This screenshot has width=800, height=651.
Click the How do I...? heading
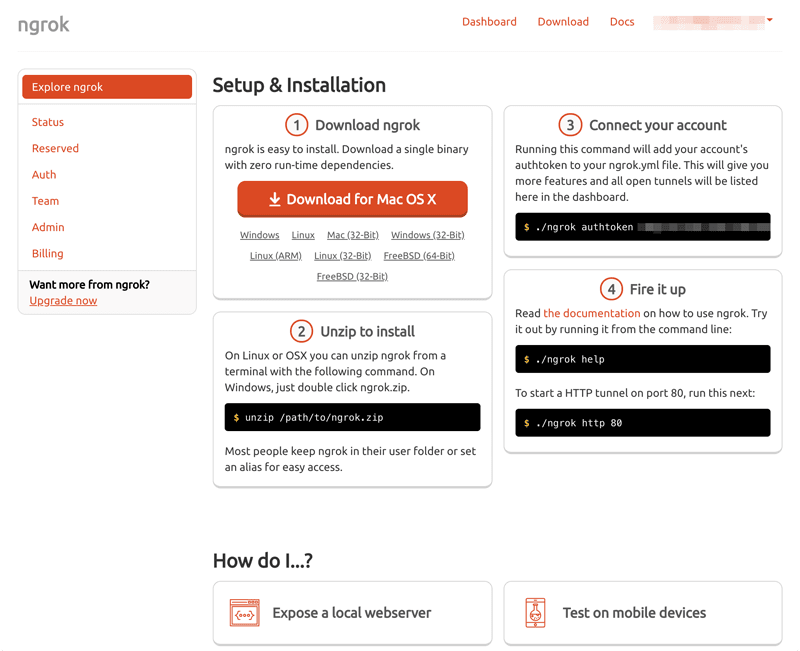(x=263, y=561)
